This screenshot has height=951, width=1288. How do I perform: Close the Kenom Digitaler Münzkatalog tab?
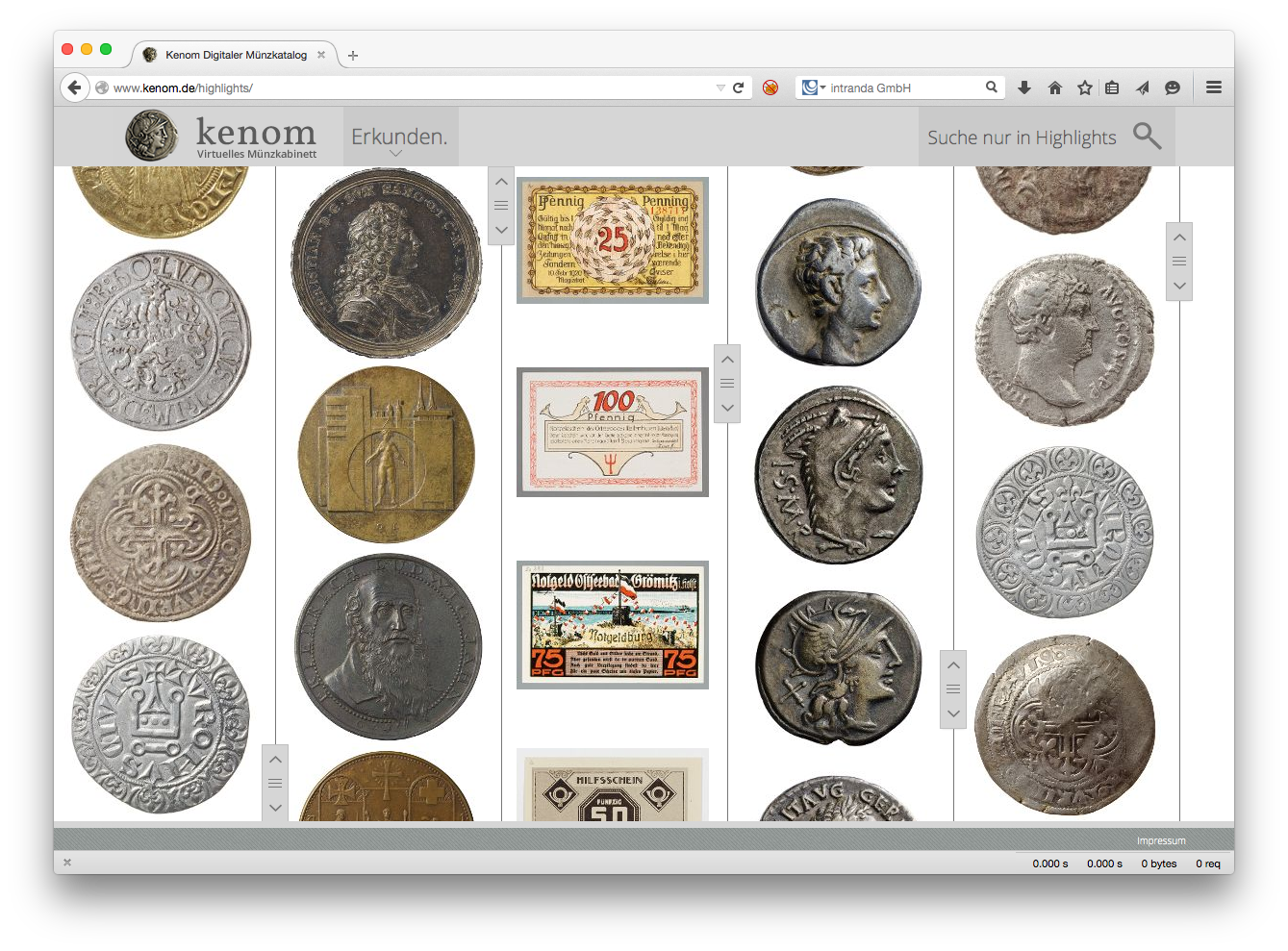click(x=321, y=55)
